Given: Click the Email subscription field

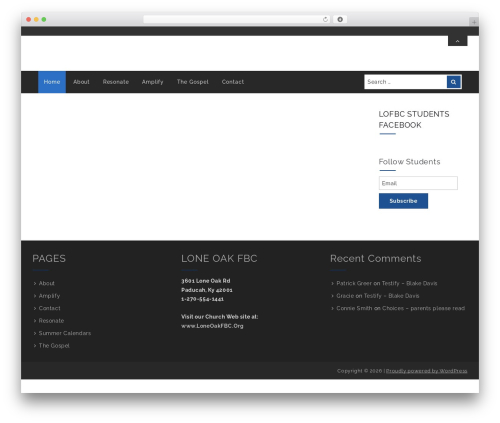Looking at the screenshot, I should (x=418, y=183).
